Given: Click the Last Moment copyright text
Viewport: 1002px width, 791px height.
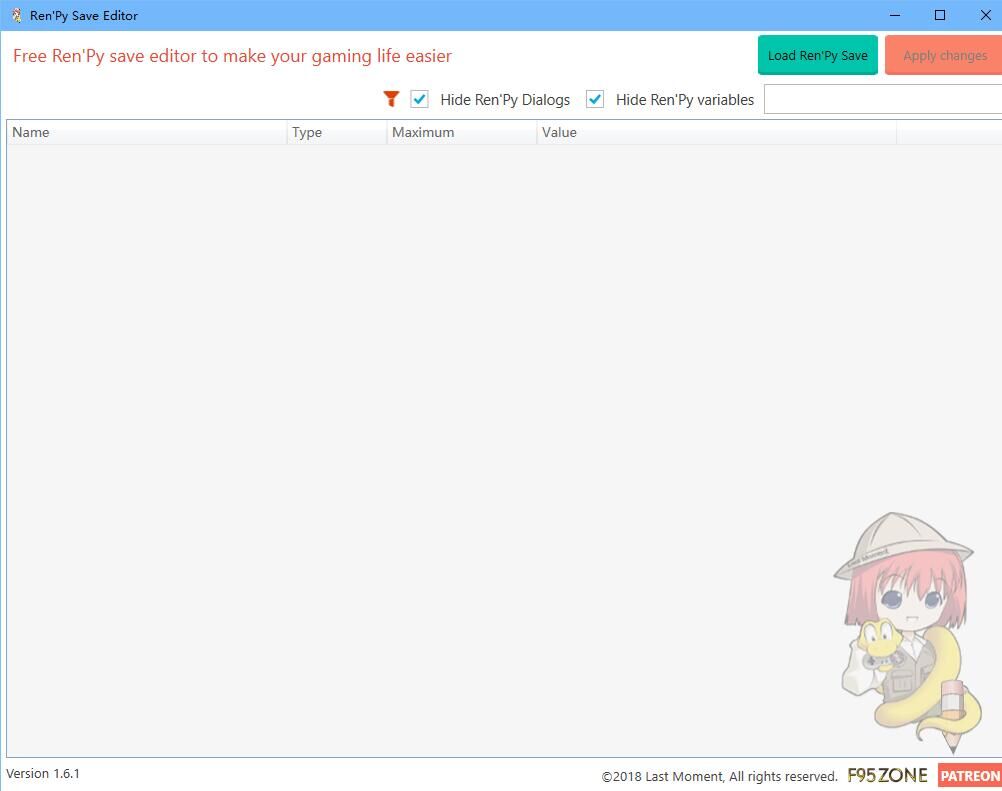Looking at the screenshot, I should point(719,776).
